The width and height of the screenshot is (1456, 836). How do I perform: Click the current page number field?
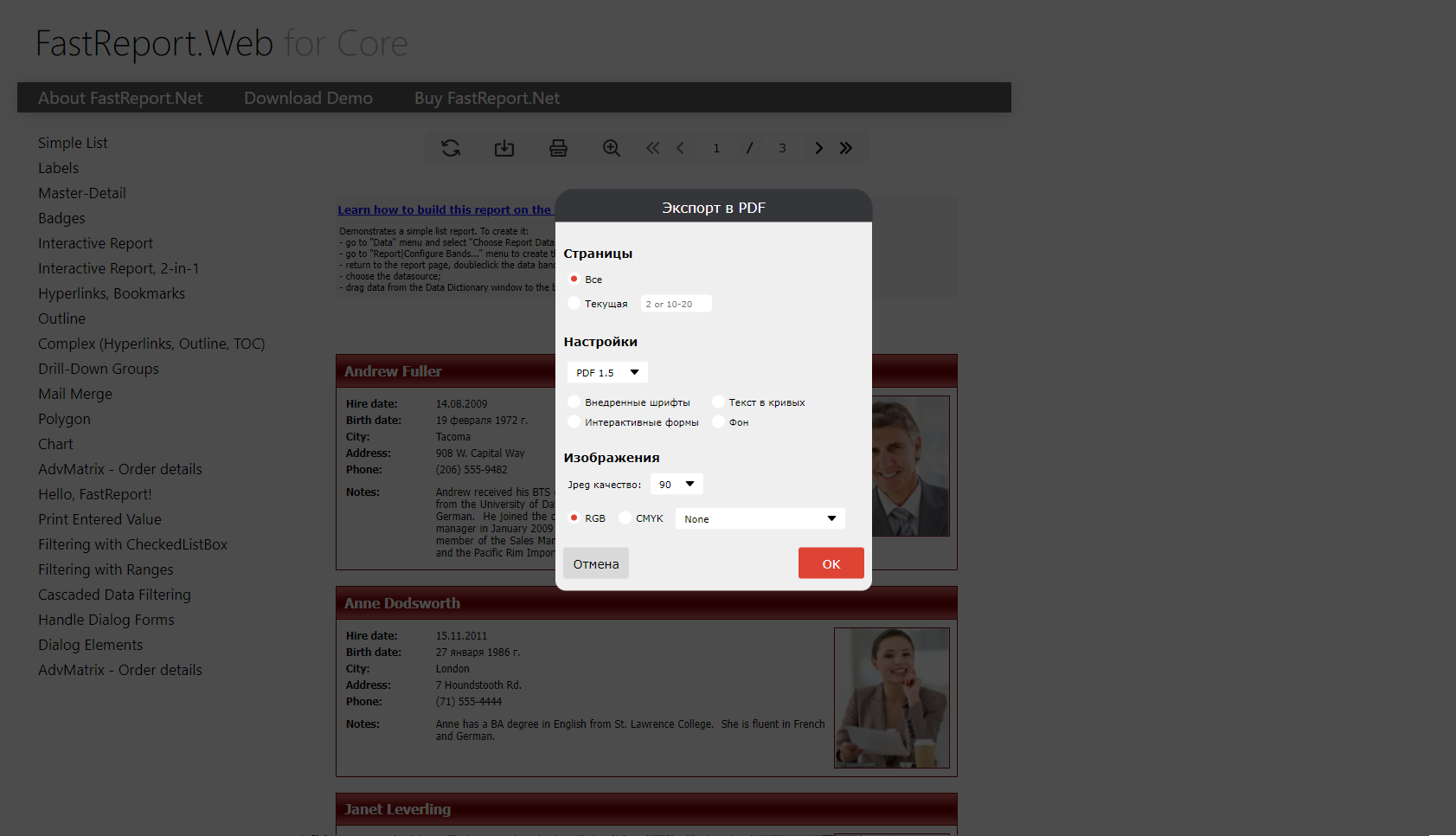tap(716, 148)
